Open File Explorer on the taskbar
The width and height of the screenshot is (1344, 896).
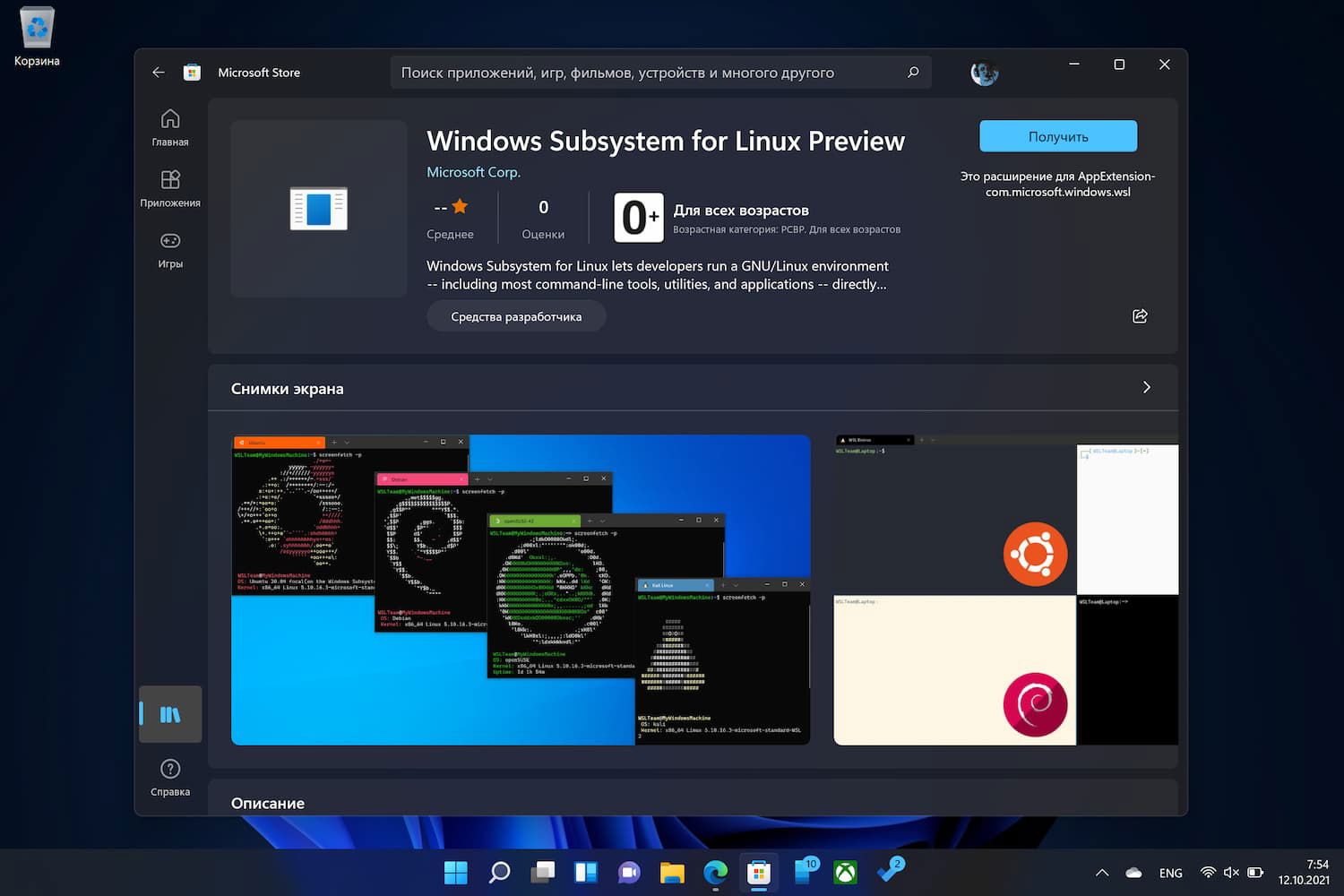[672, 872]
